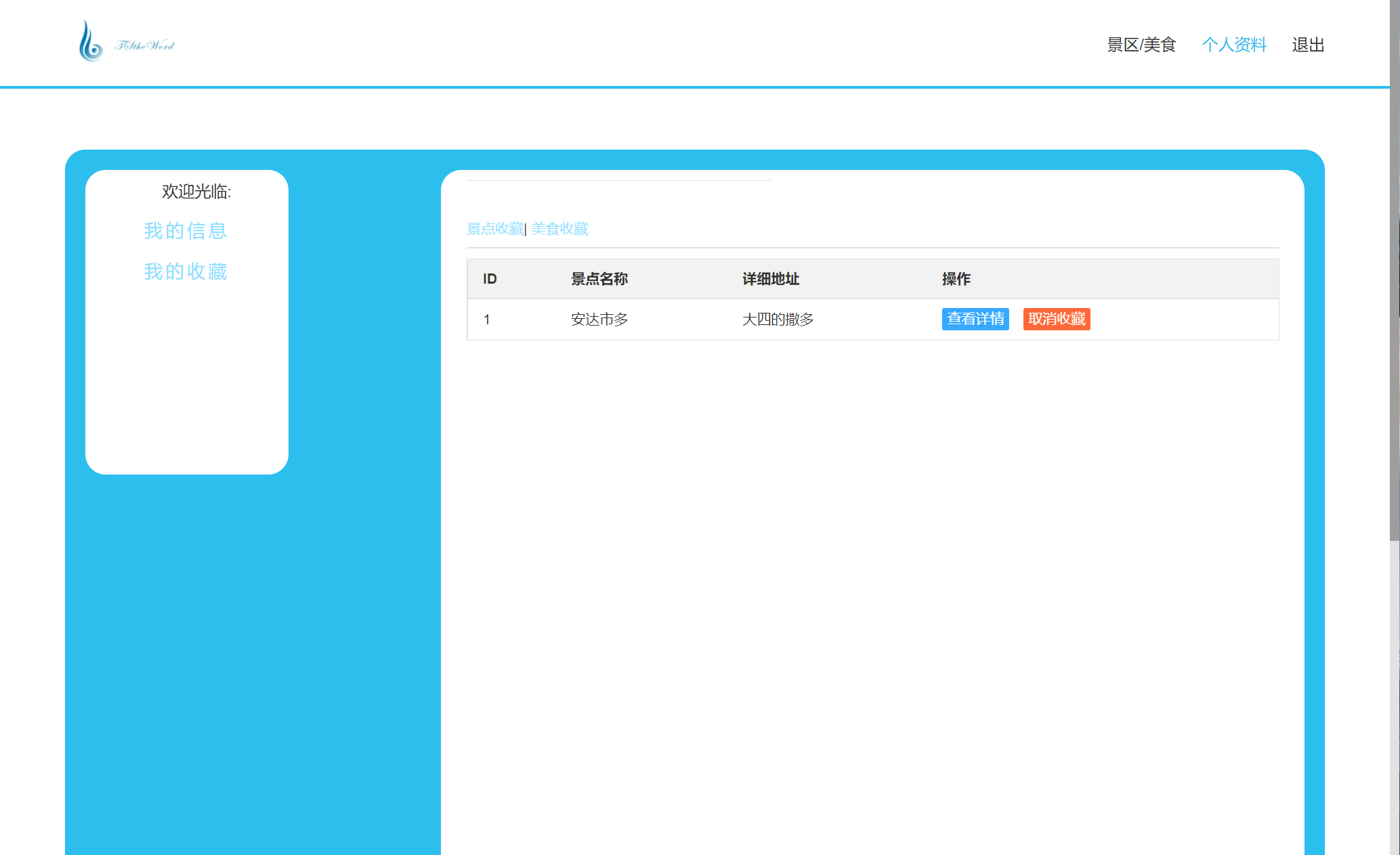1400x855 pixels.
Task: Open 我的信息 in the sidebar
Action: (x=185, y=231)
